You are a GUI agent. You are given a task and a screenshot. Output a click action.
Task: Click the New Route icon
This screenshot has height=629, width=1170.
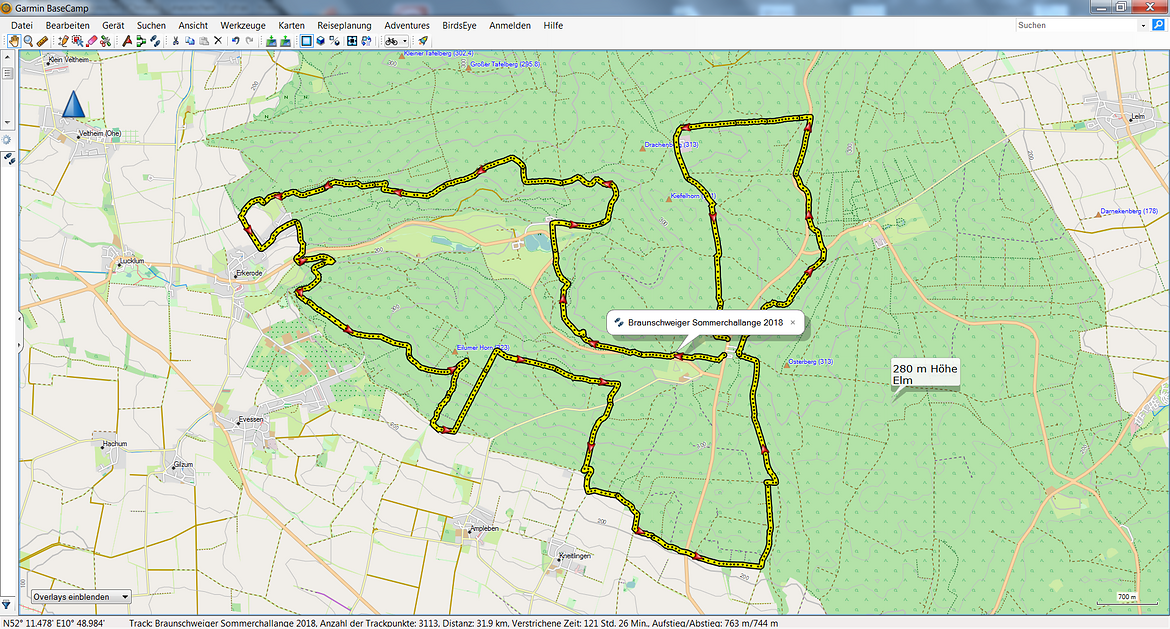[x=127, y=41]
